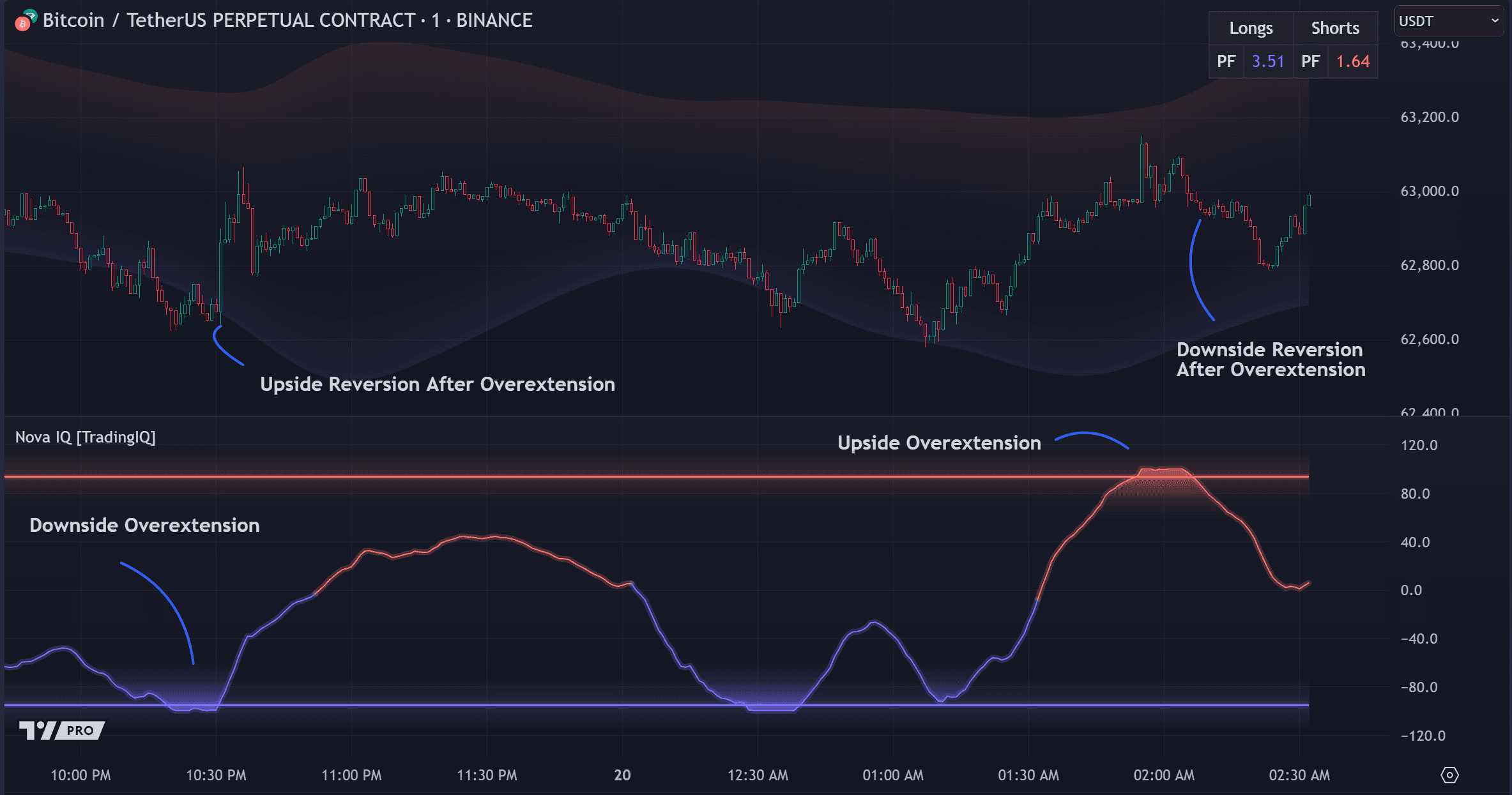1512x795 pixels.
Task: Click the 01:00 AM time axis label
Action: [893, 775]
